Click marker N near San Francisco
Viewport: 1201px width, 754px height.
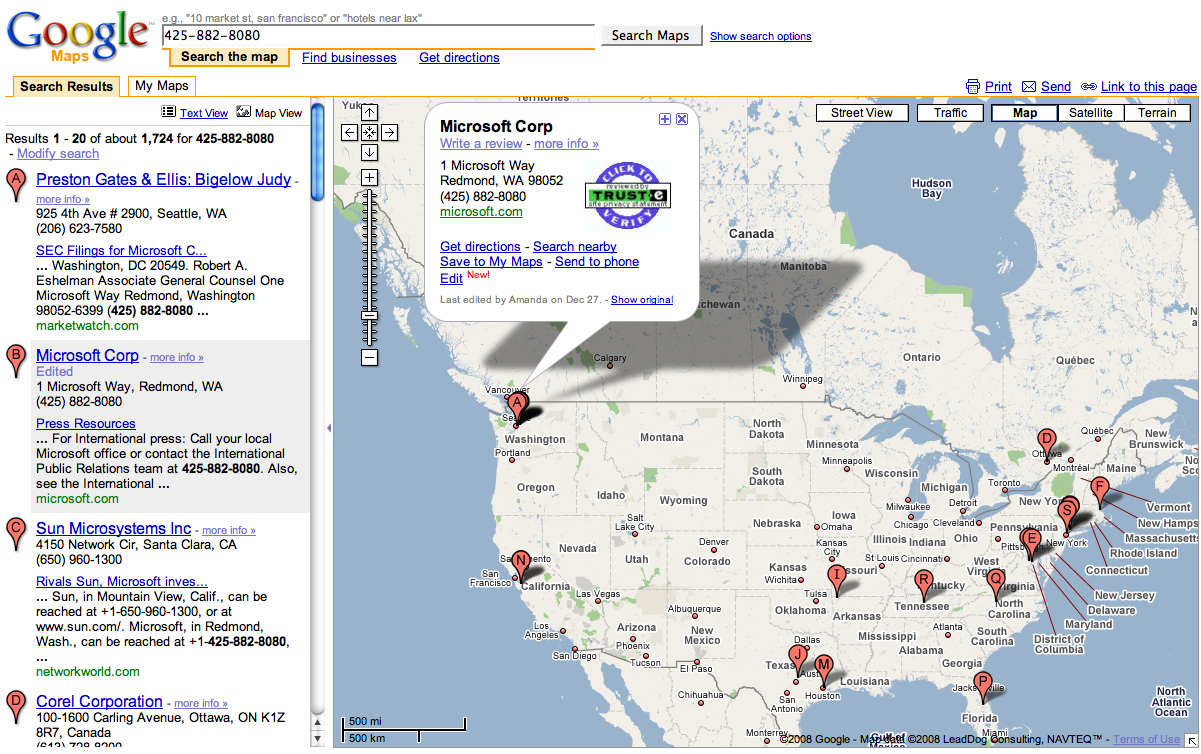coord(520,562)
